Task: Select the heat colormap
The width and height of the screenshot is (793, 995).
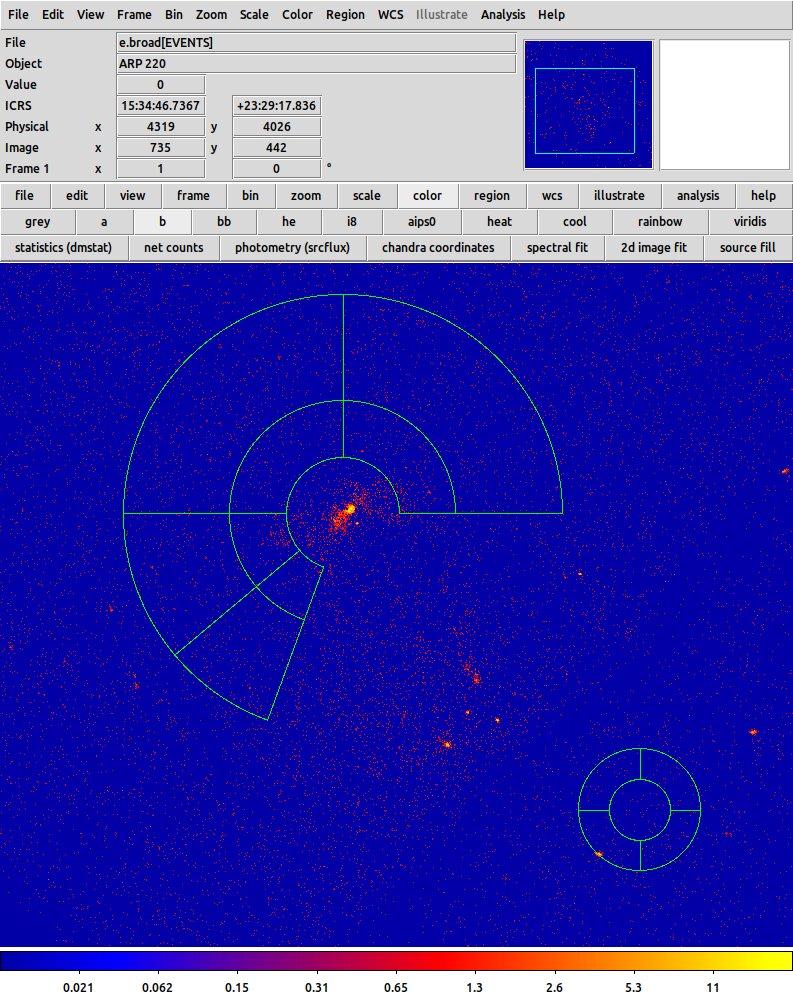Action: pos(499,221)
